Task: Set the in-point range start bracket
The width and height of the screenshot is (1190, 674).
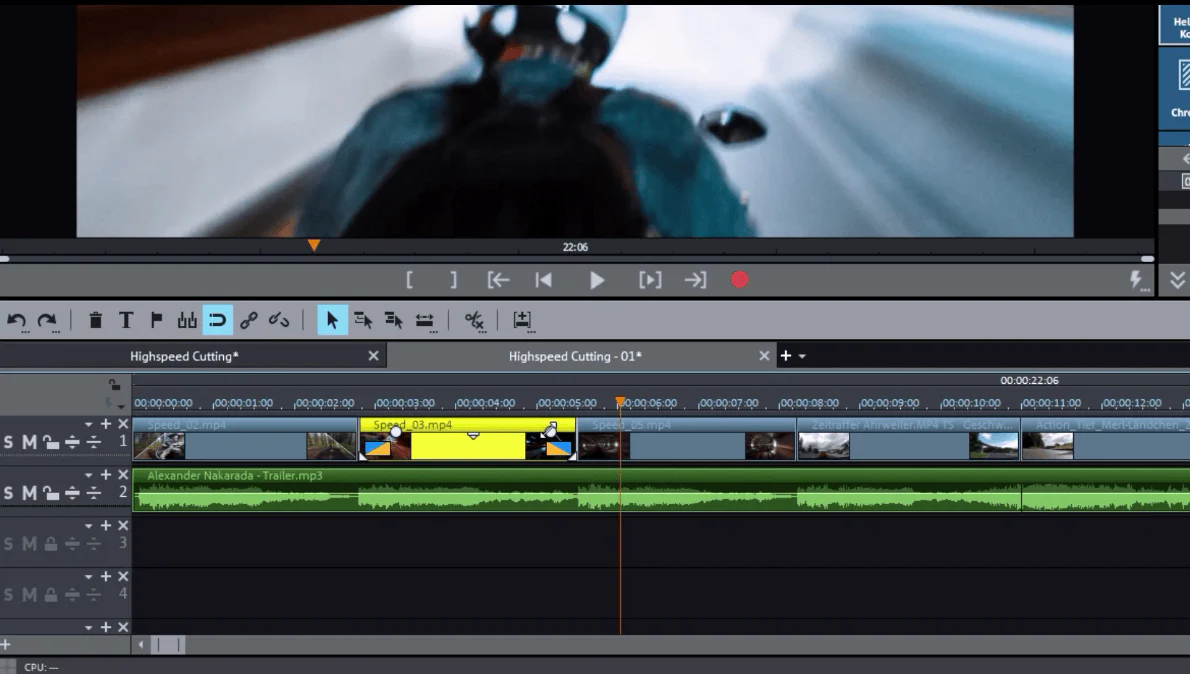Action: [410, 280]
